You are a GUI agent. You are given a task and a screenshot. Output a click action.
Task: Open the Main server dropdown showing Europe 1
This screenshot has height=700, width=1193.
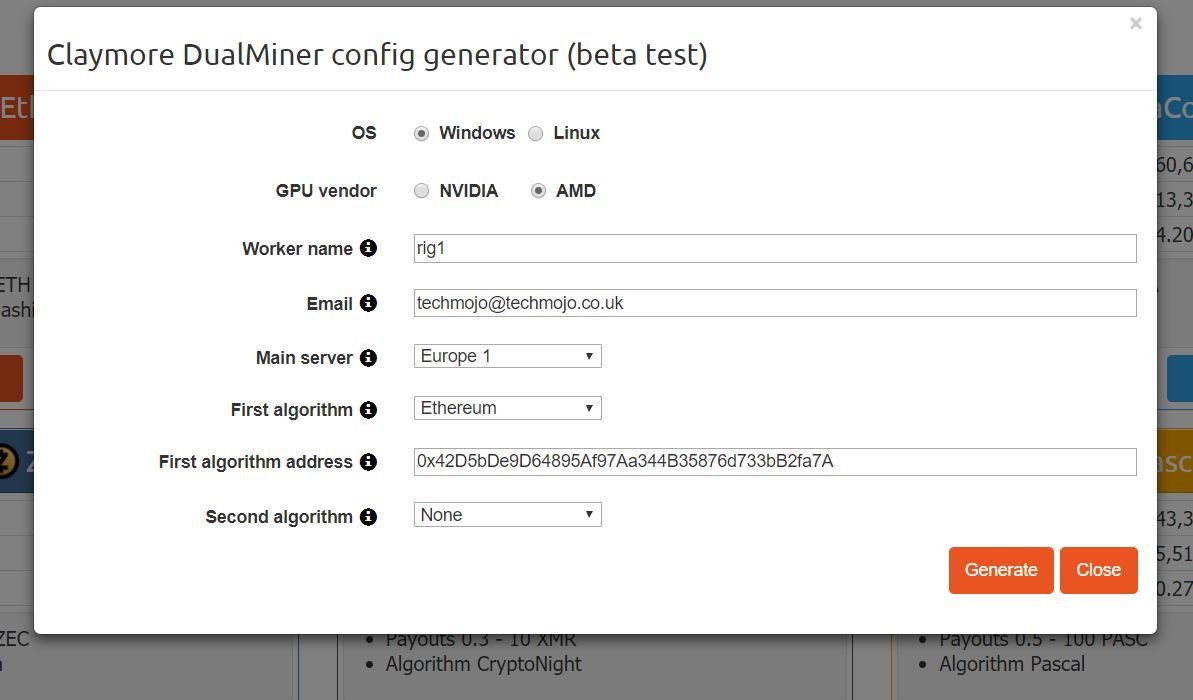(x=507, y=356)
